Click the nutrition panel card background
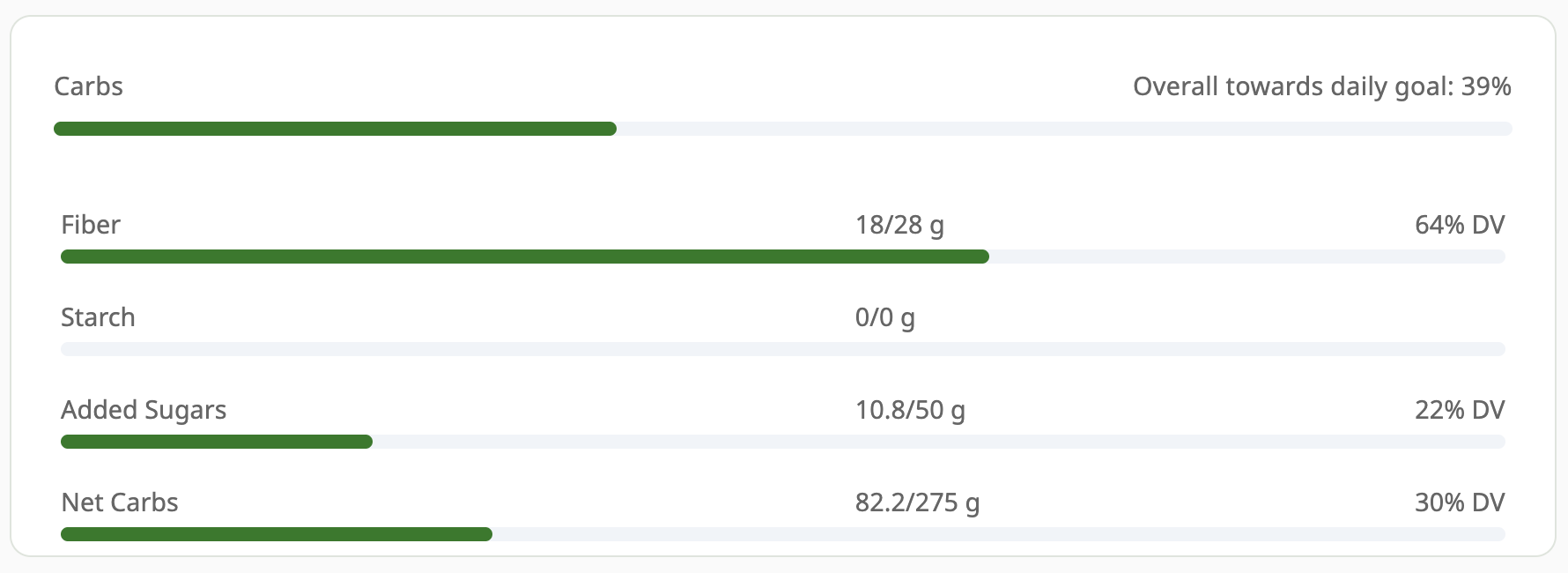This screenshot has width=1568, height=573. point(784,176)
